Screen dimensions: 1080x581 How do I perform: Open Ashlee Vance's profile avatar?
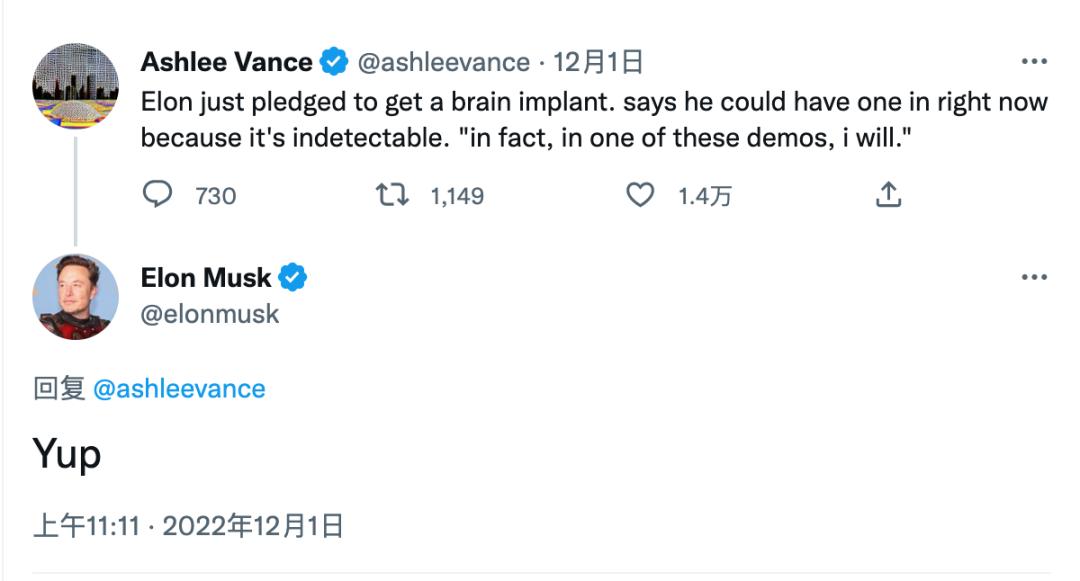[x=76, y=87]
